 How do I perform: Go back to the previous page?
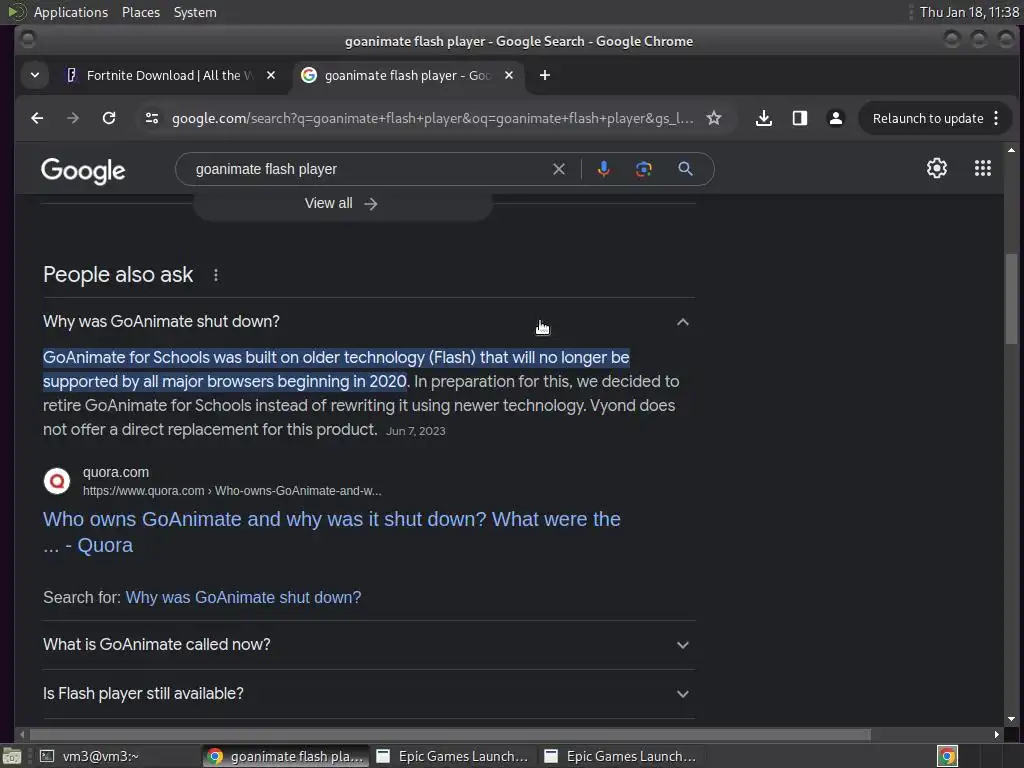pos(37,118)
